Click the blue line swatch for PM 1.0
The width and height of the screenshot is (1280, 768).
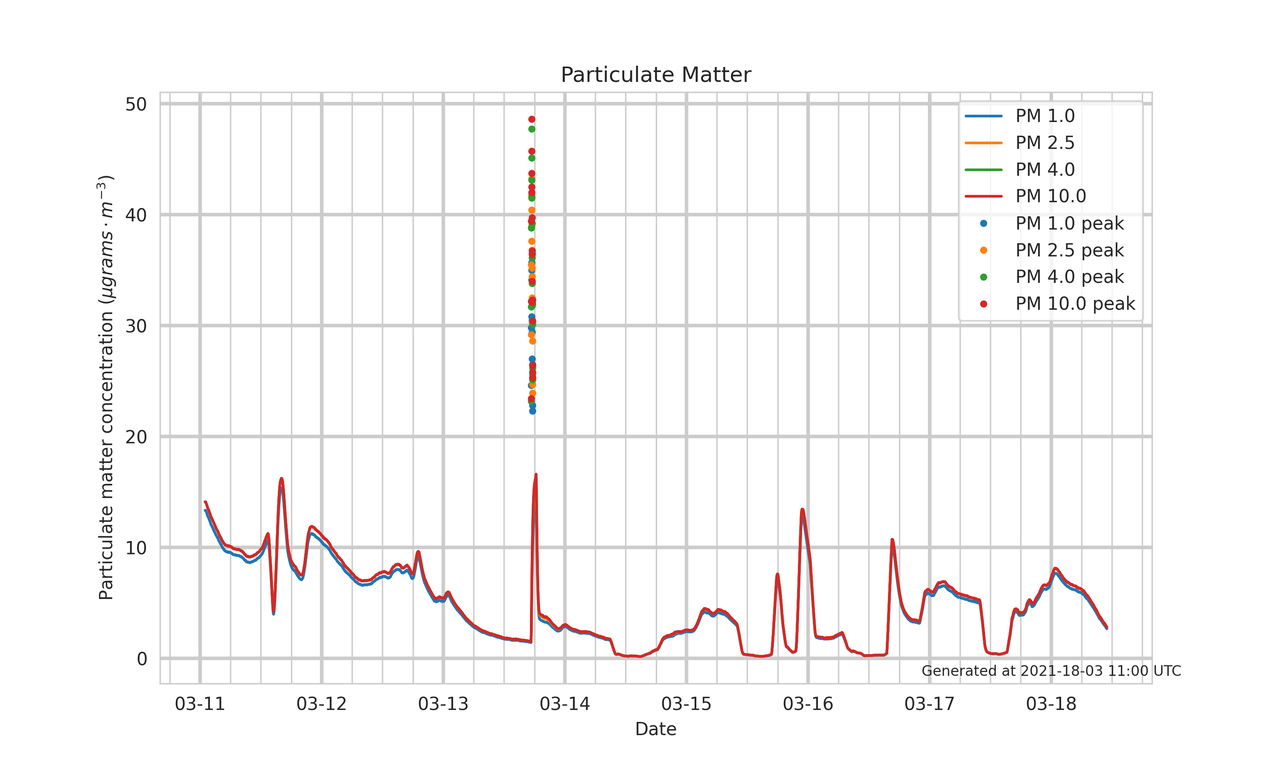[984, 116]
